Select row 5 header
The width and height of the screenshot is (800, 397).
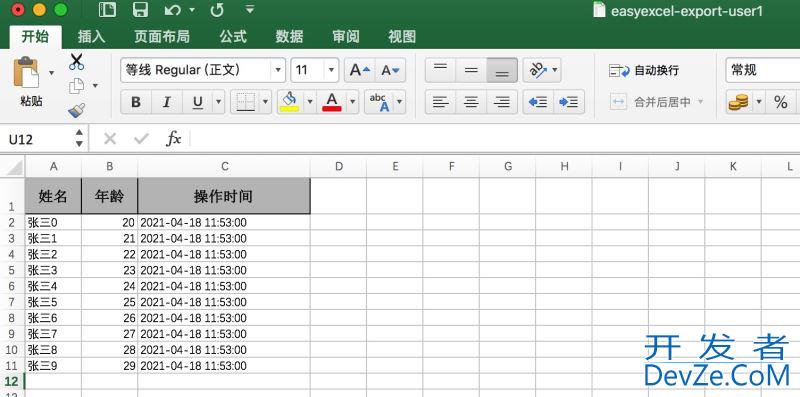(12, 270)
